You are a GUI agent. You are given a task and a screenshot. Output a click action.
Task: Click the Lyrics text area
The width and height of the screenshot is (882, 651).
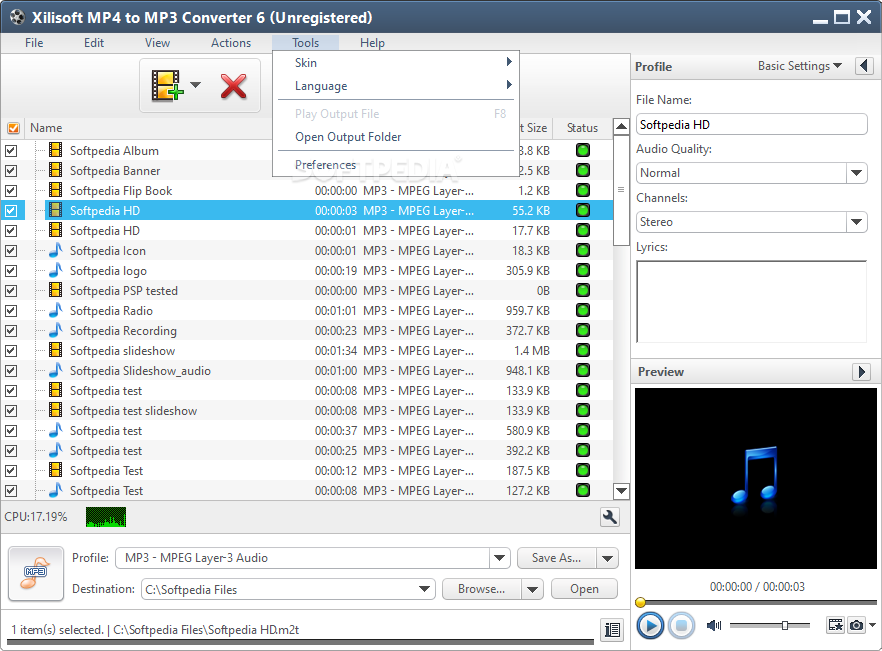[x=752, y=302]
